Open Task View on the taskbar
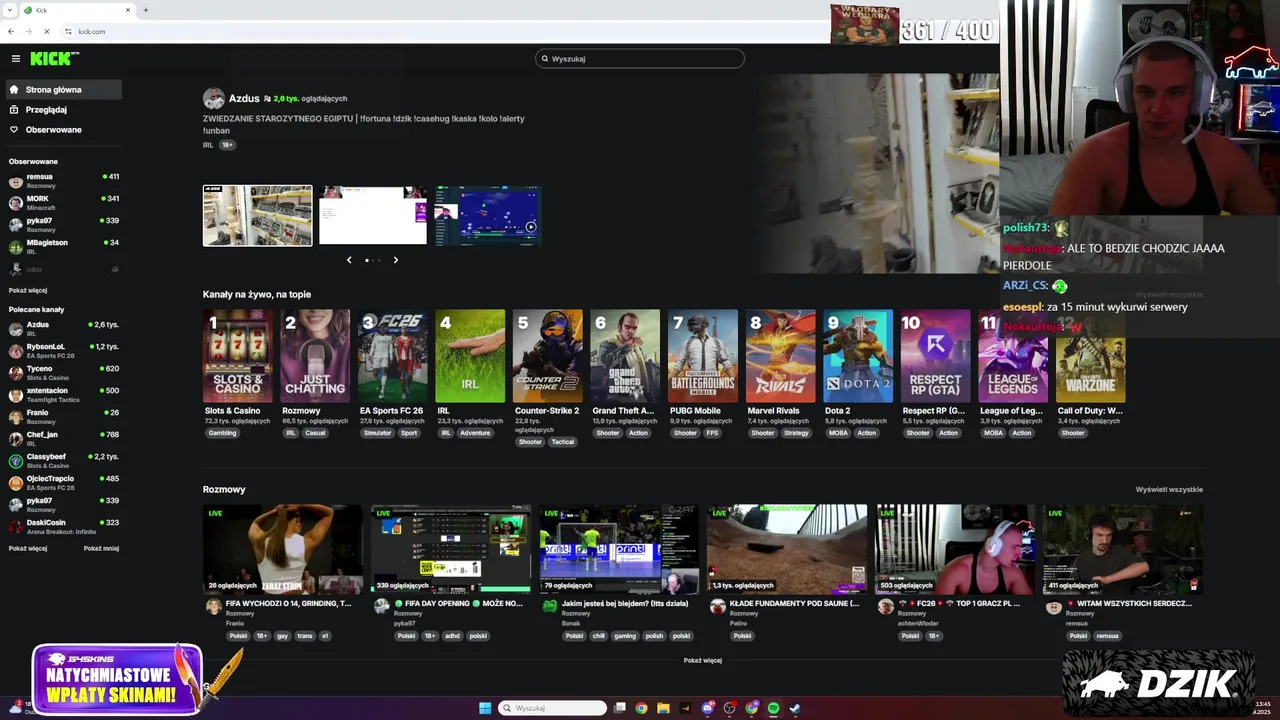The image size is (1280, 720). 620,708
